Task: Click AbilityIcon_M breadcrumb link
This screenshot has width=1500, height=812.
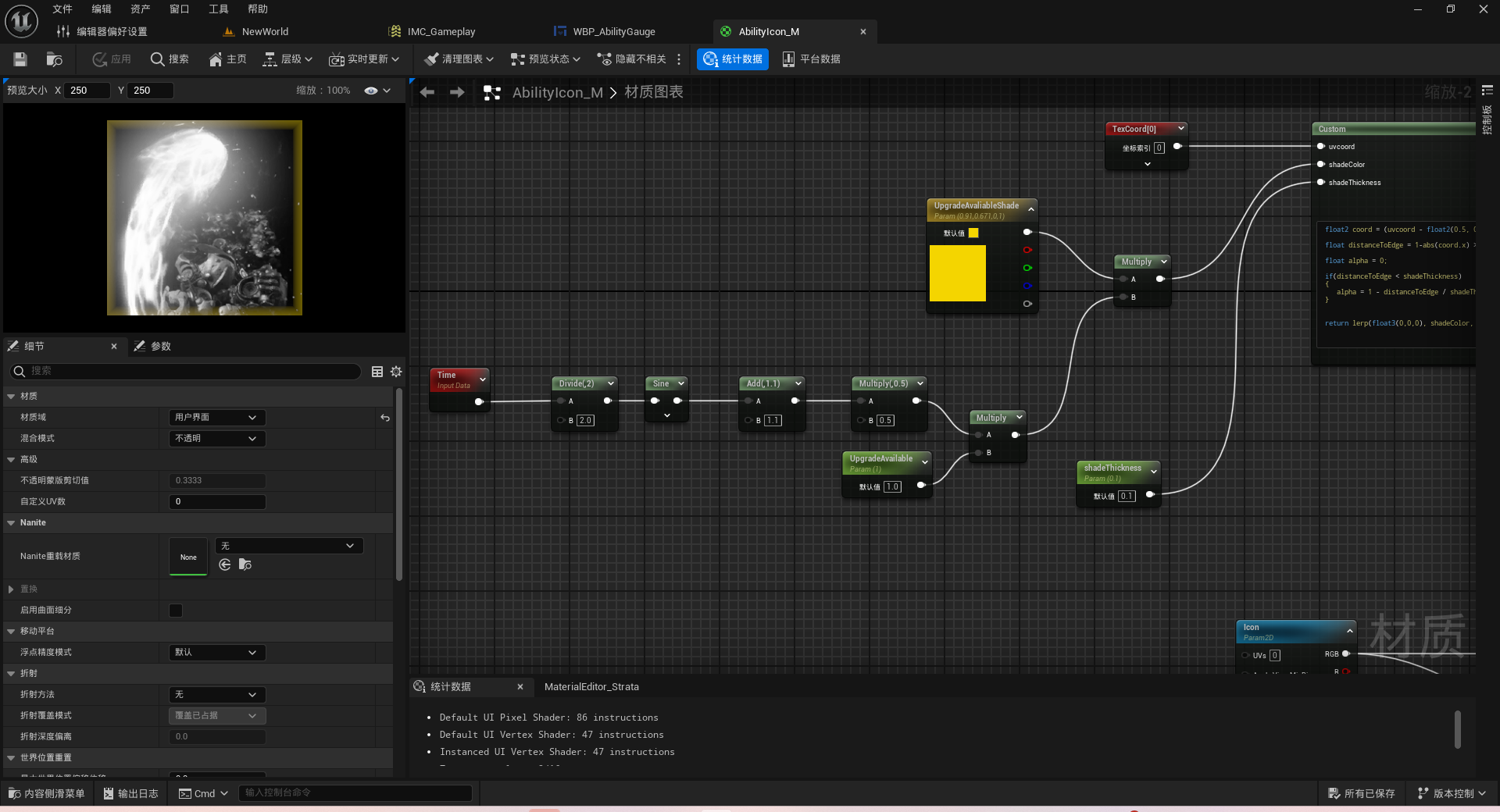Action: click(x=558, y=93)
